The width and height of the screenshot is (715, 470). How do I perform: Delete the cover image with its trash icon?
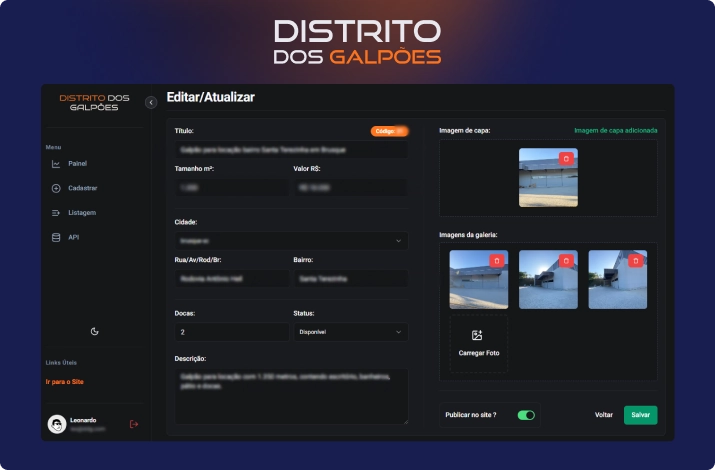pos(566,159)
